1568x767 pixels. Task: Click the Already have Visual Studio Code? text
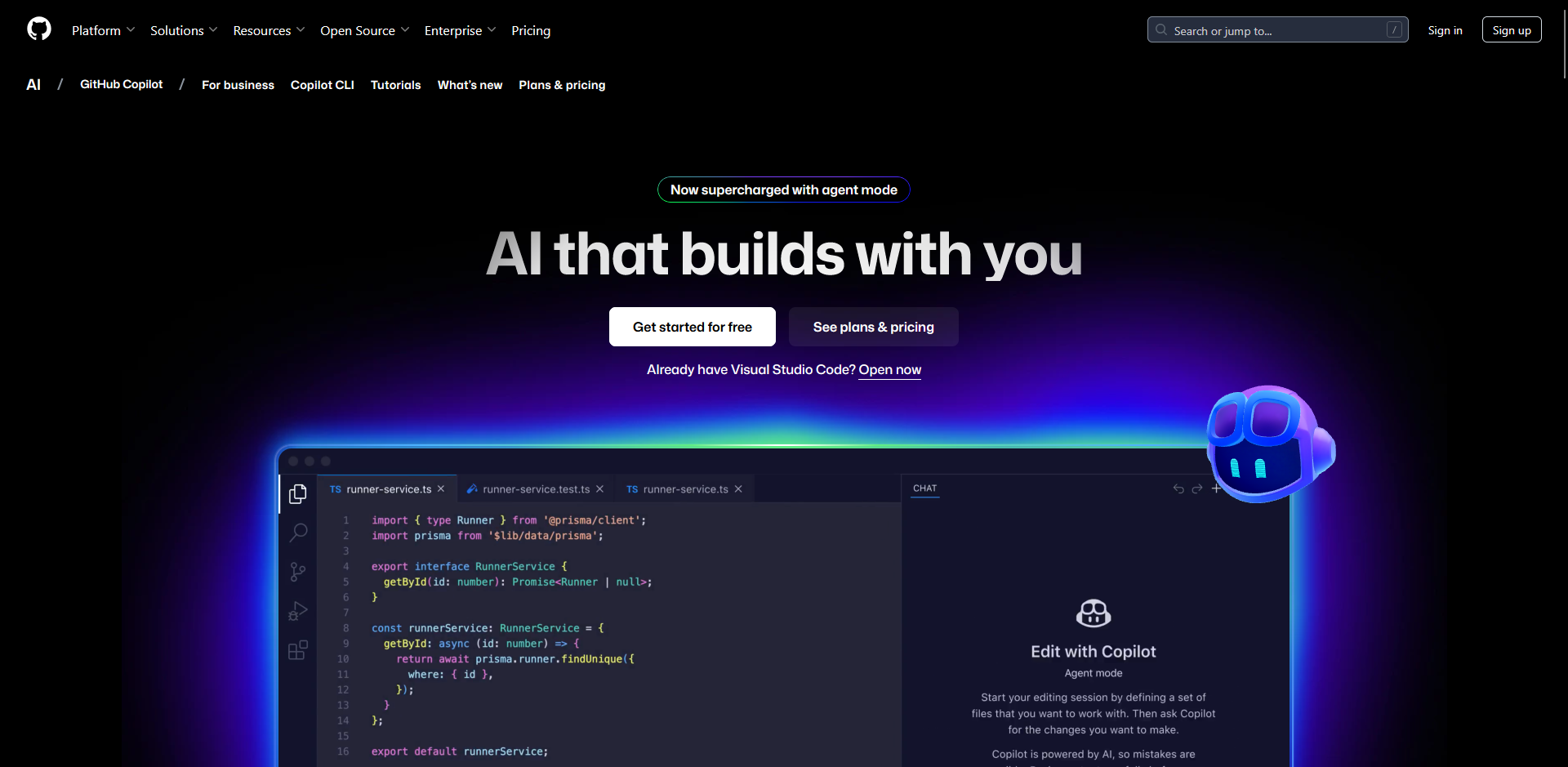751,370
